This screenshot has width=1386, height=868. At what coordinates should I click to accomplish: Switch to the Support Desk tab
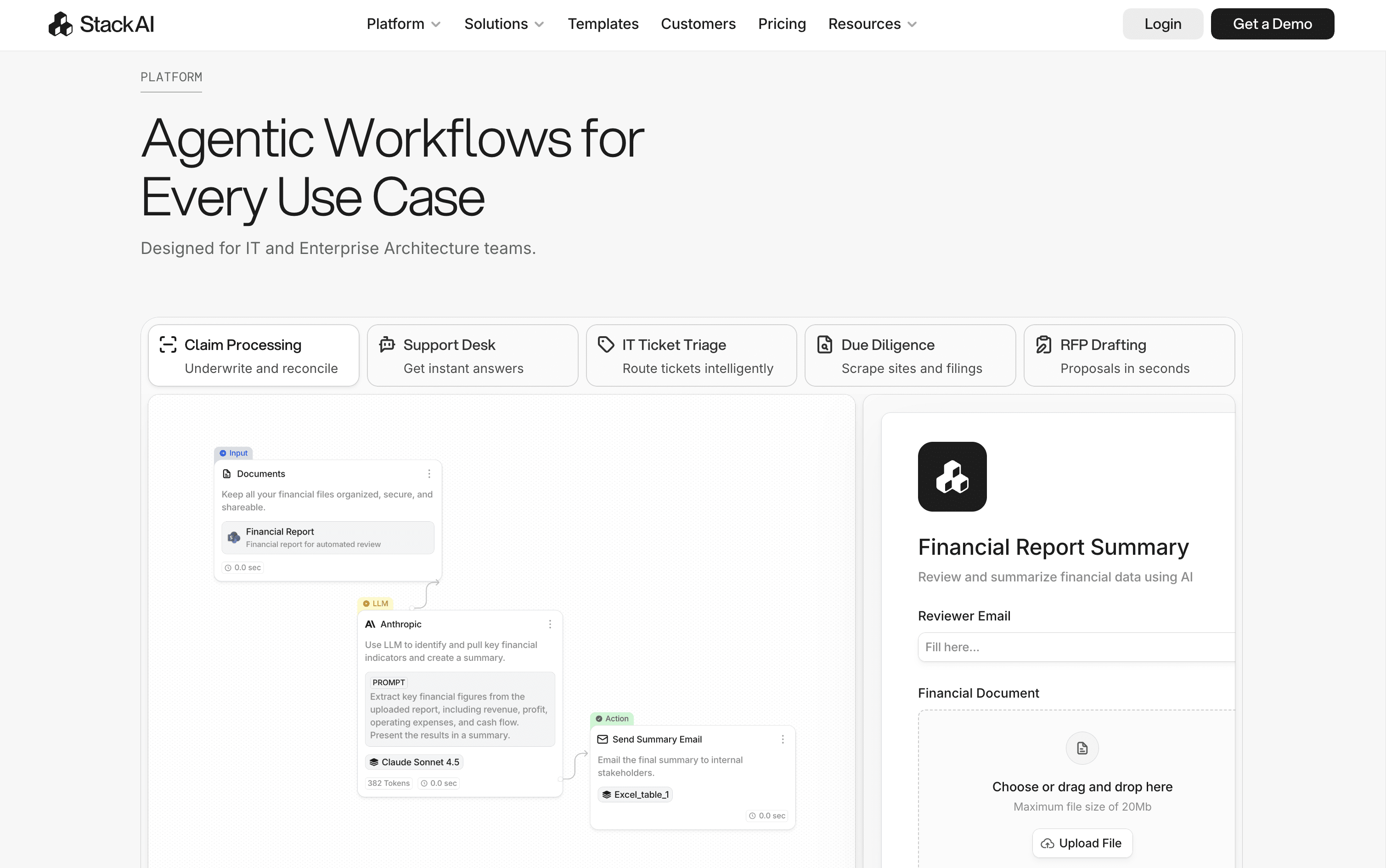tap(472, 355)
